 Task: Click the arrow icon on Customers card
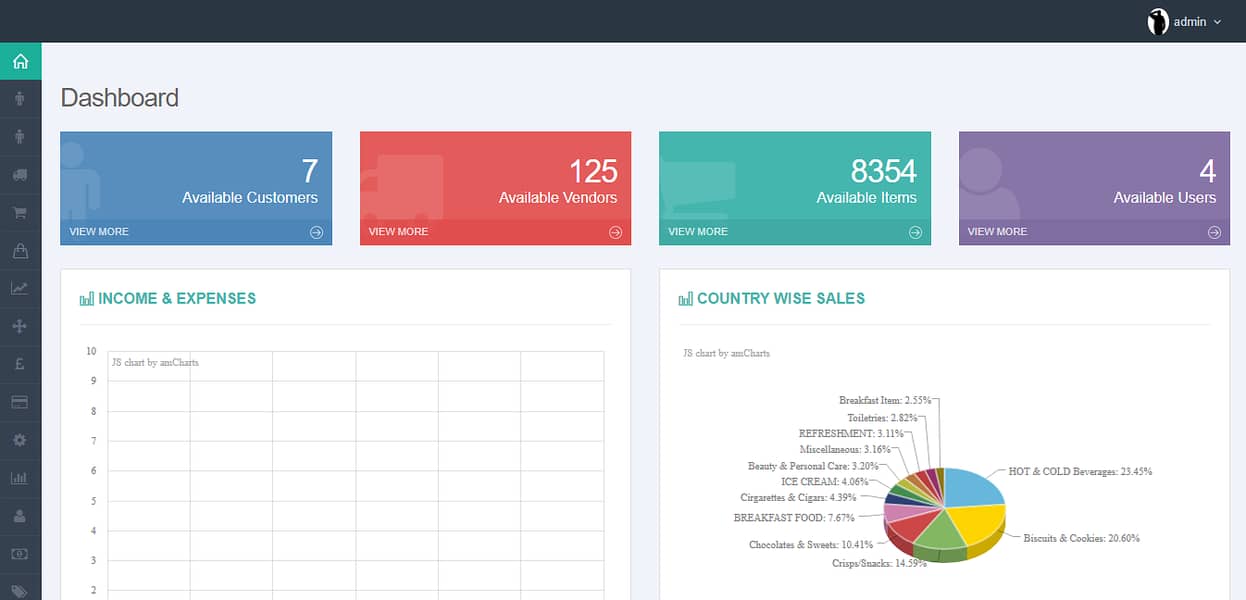coord(316,232)
